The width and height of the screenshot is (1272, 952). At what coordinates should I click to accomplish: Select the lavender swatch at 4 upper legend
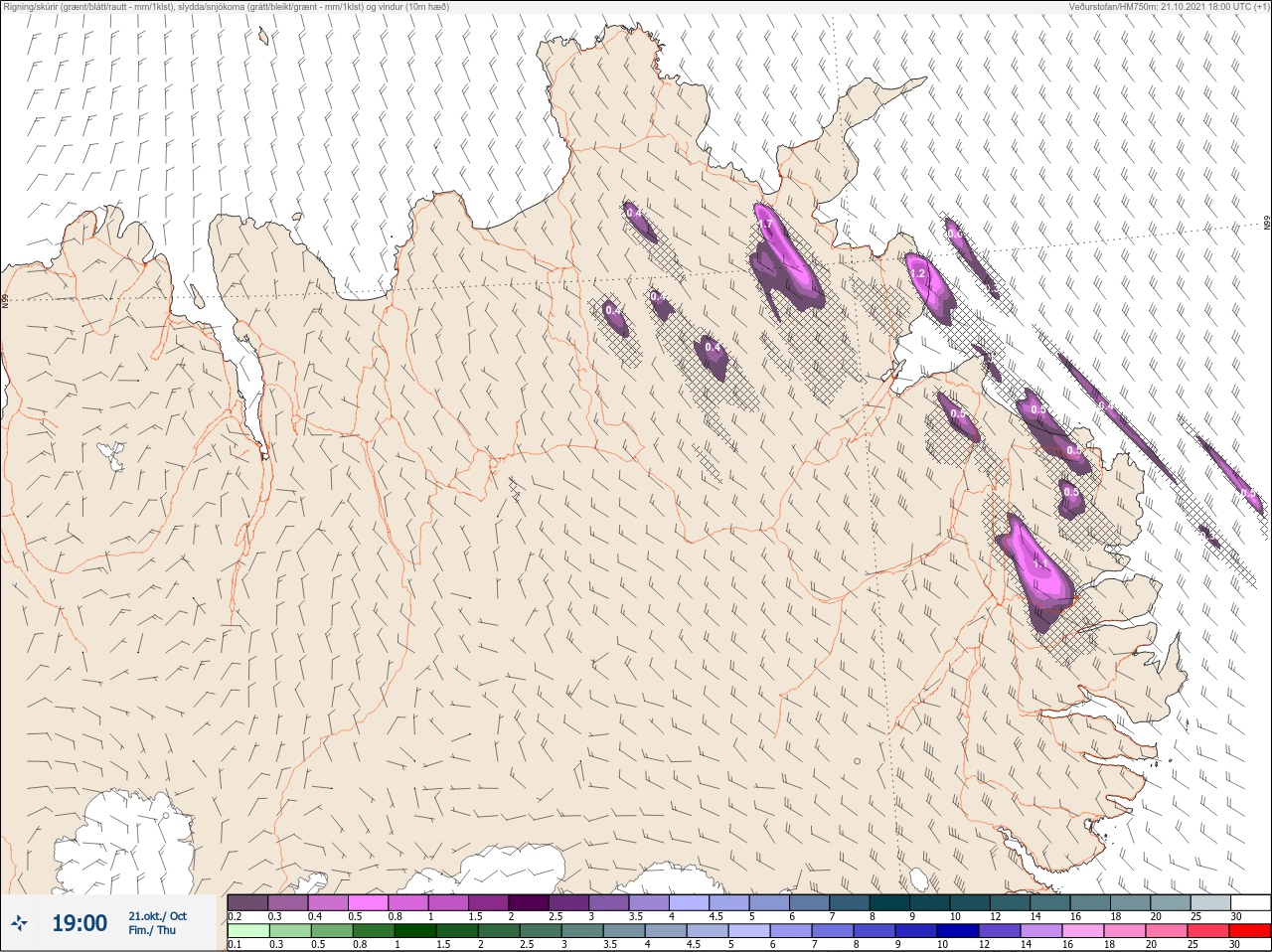[689, 902]
